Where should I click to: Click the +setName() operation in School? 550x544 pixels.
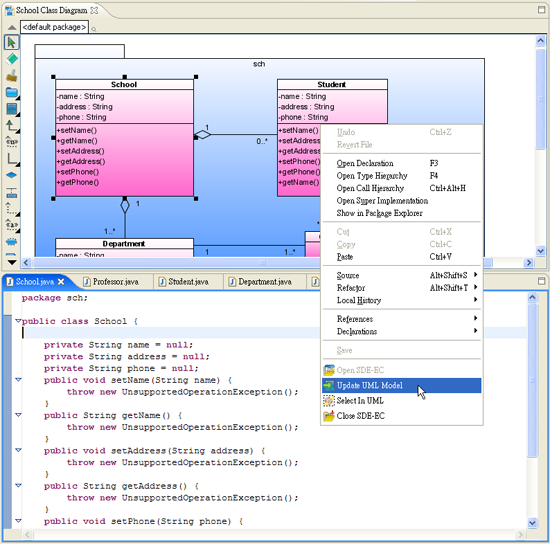pos(77,130)
